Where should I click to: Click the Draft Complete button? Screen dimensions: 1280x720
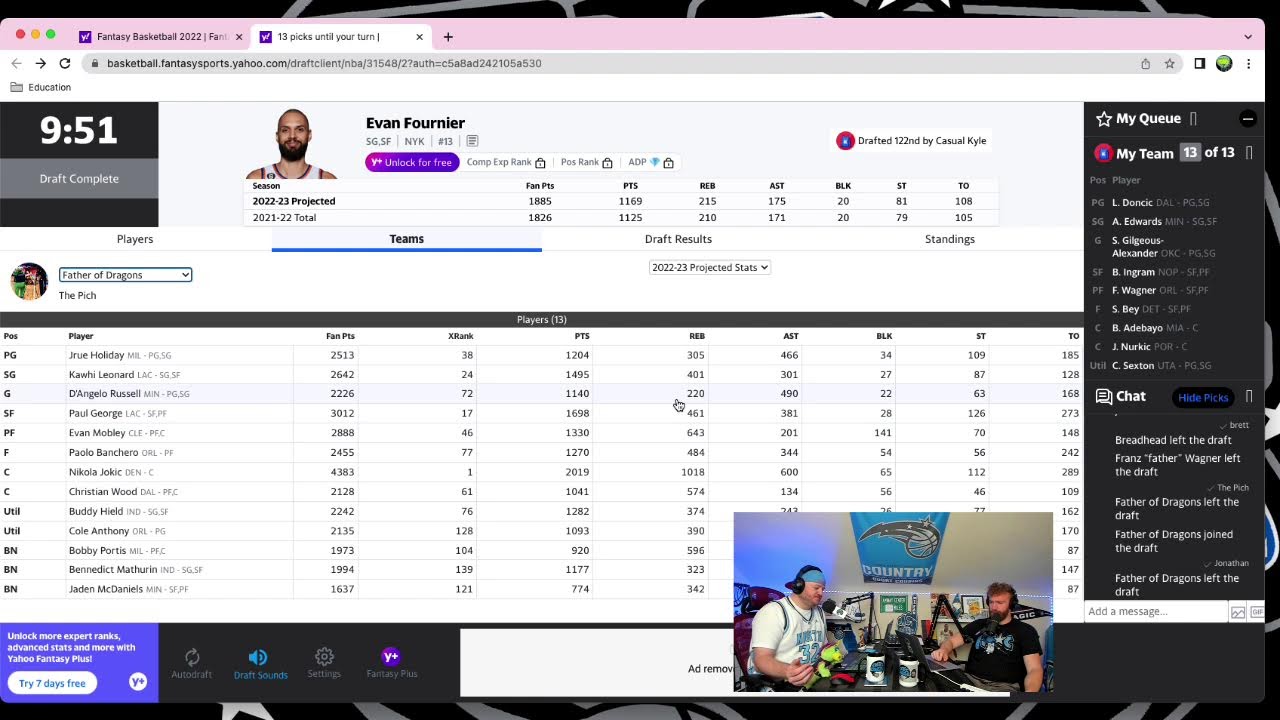pos(79,179)
